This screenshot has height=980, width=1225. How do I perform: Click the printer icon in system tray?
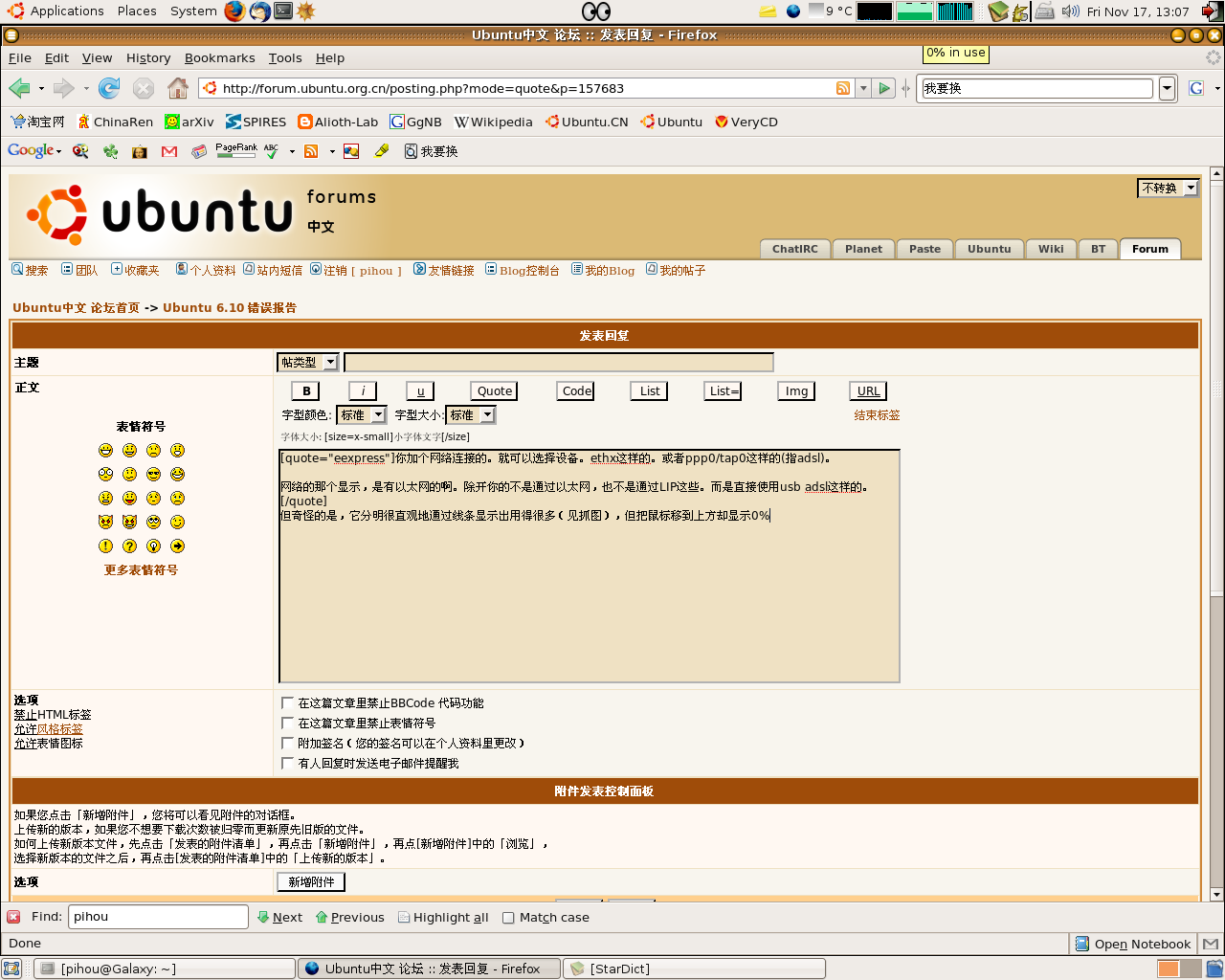[x=1045, y=11]
